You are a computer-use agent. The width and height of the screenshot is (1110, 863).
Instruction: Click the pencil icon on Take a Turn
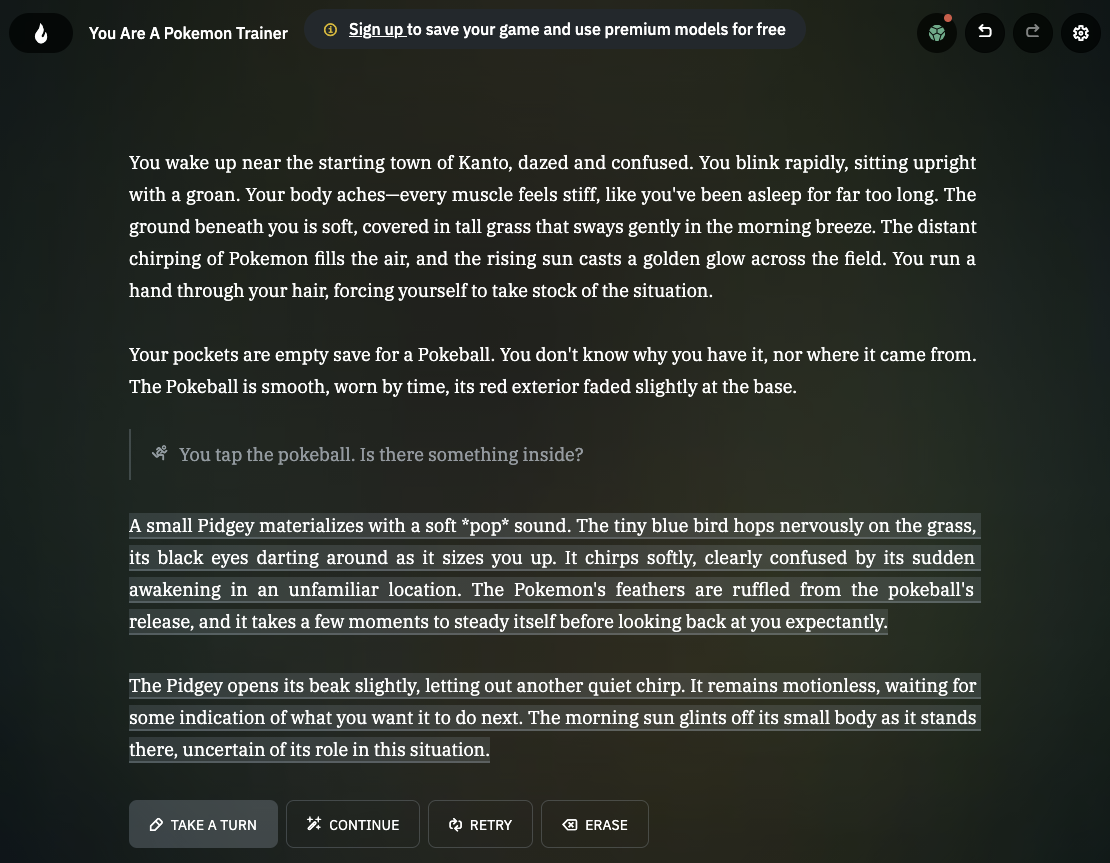point(156,825)
